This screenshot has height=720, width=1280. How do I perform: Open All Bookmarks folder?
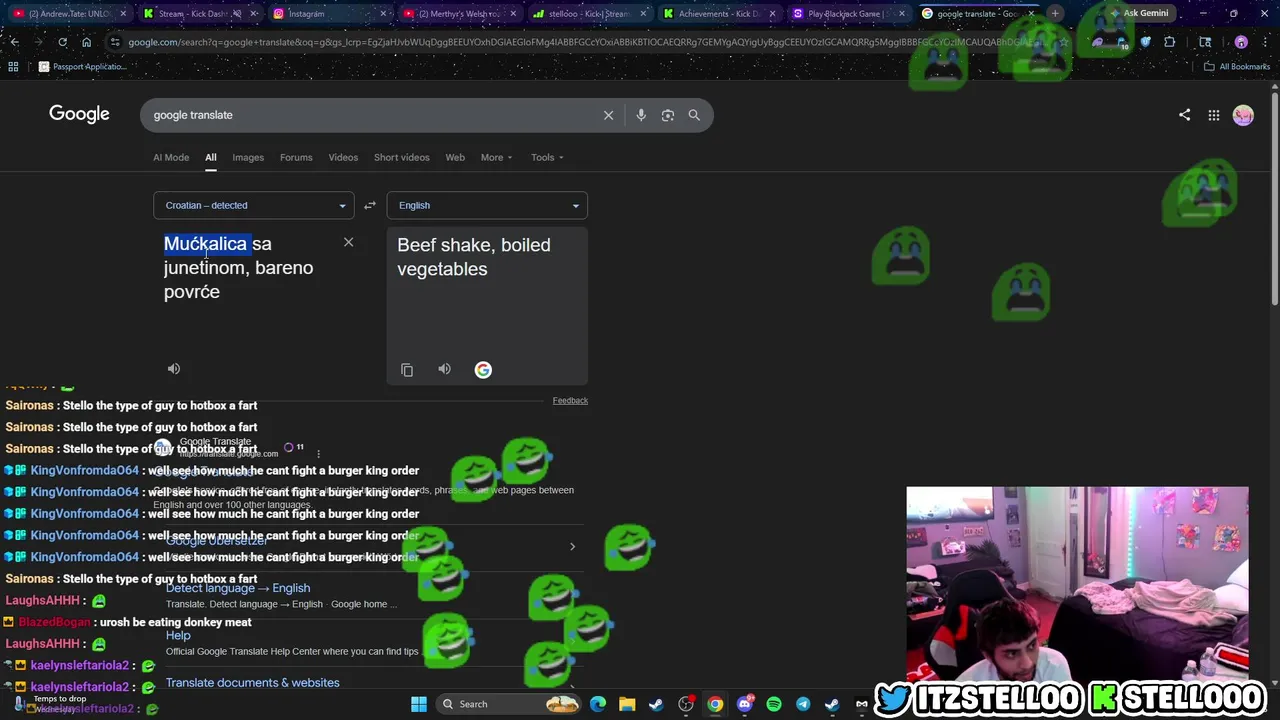pos(1237,66)
